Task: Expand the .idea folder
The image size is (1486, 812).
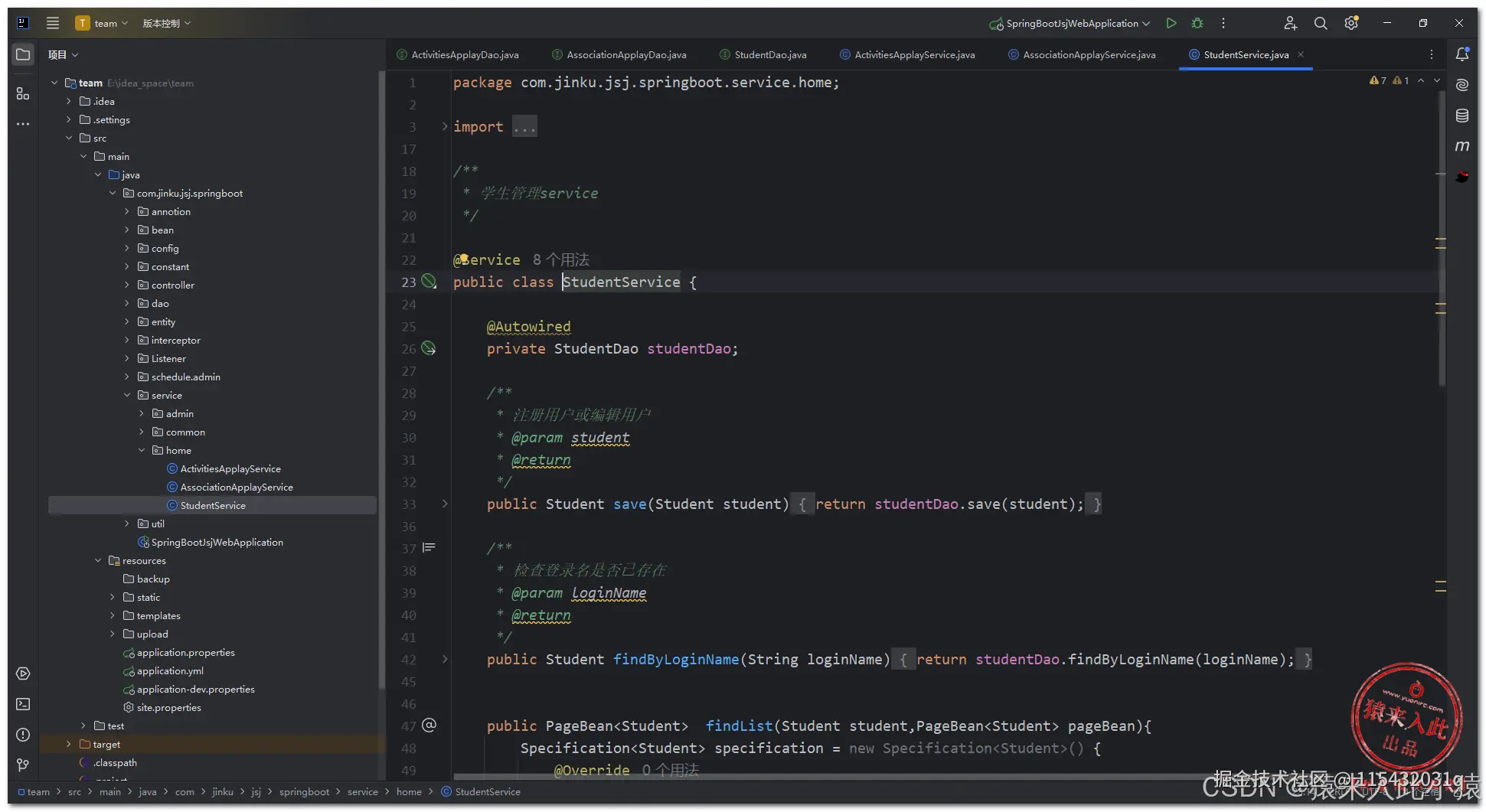Action: (x=69, y=101)
